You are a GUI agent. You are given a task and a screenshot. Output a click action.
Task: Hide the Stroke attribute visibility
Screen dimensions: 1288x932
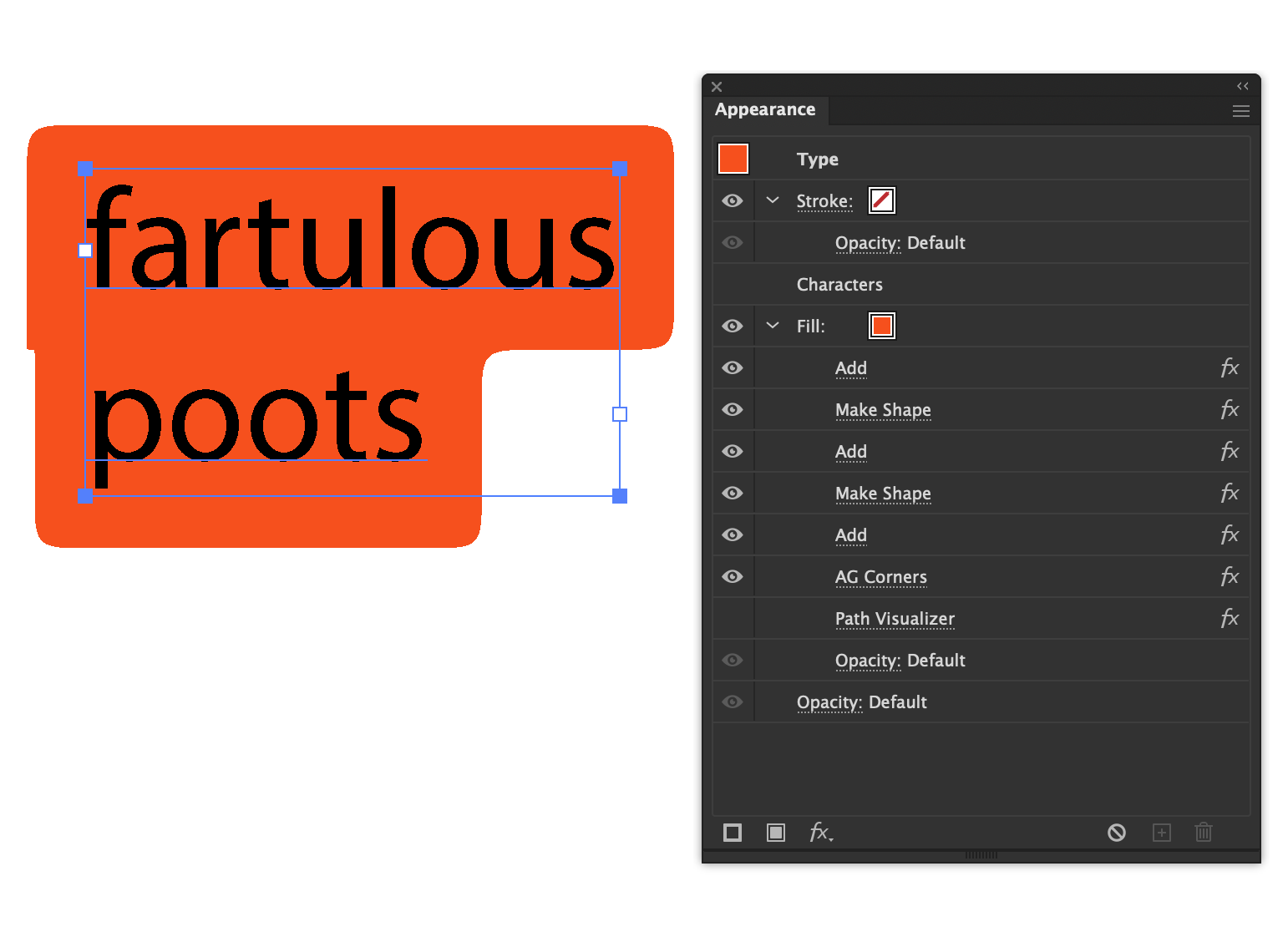pyautogui.click(x=733, y=200)
